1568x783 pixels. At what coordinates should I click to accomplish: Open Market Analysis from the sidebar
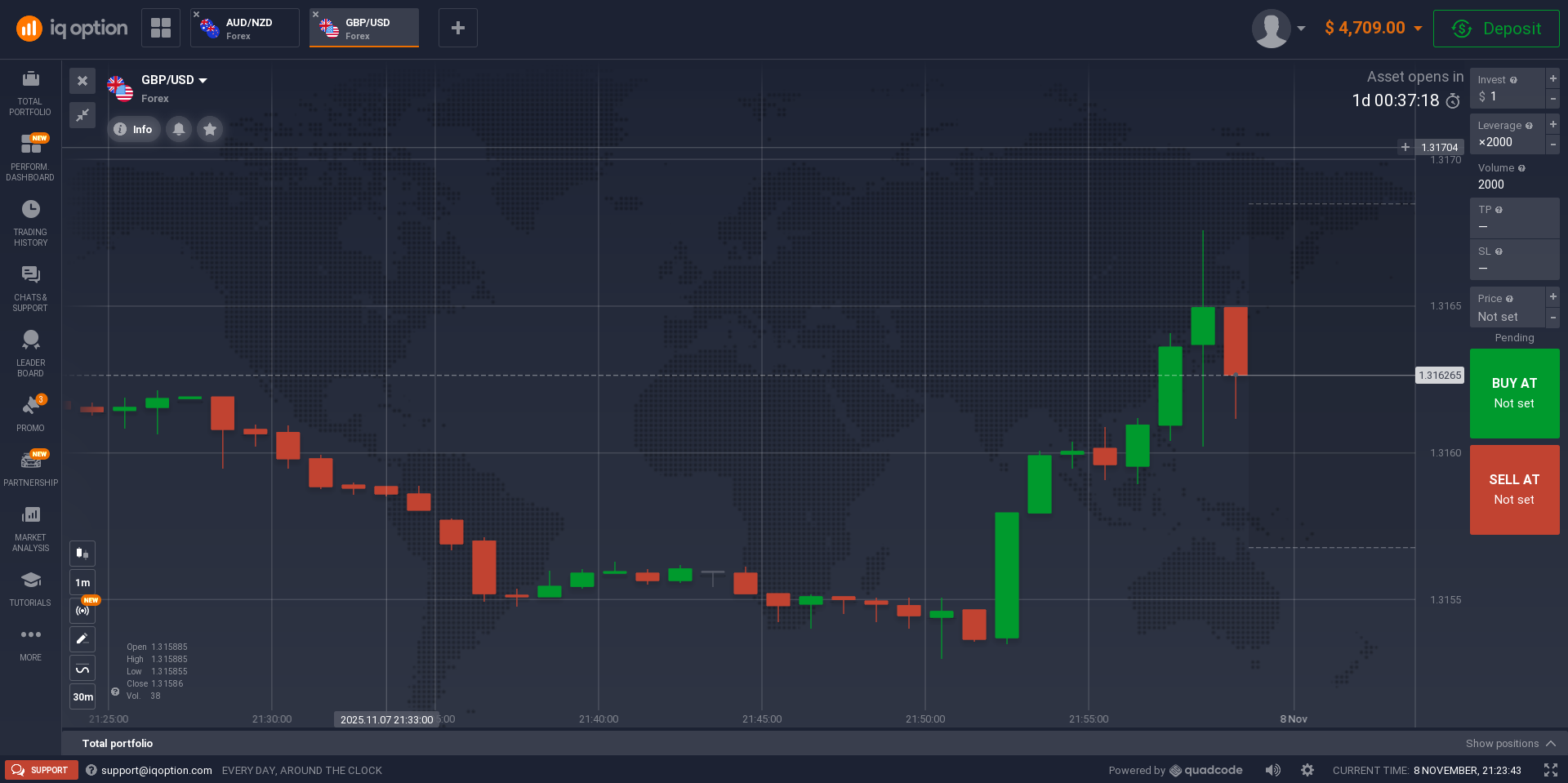point(30,527)
